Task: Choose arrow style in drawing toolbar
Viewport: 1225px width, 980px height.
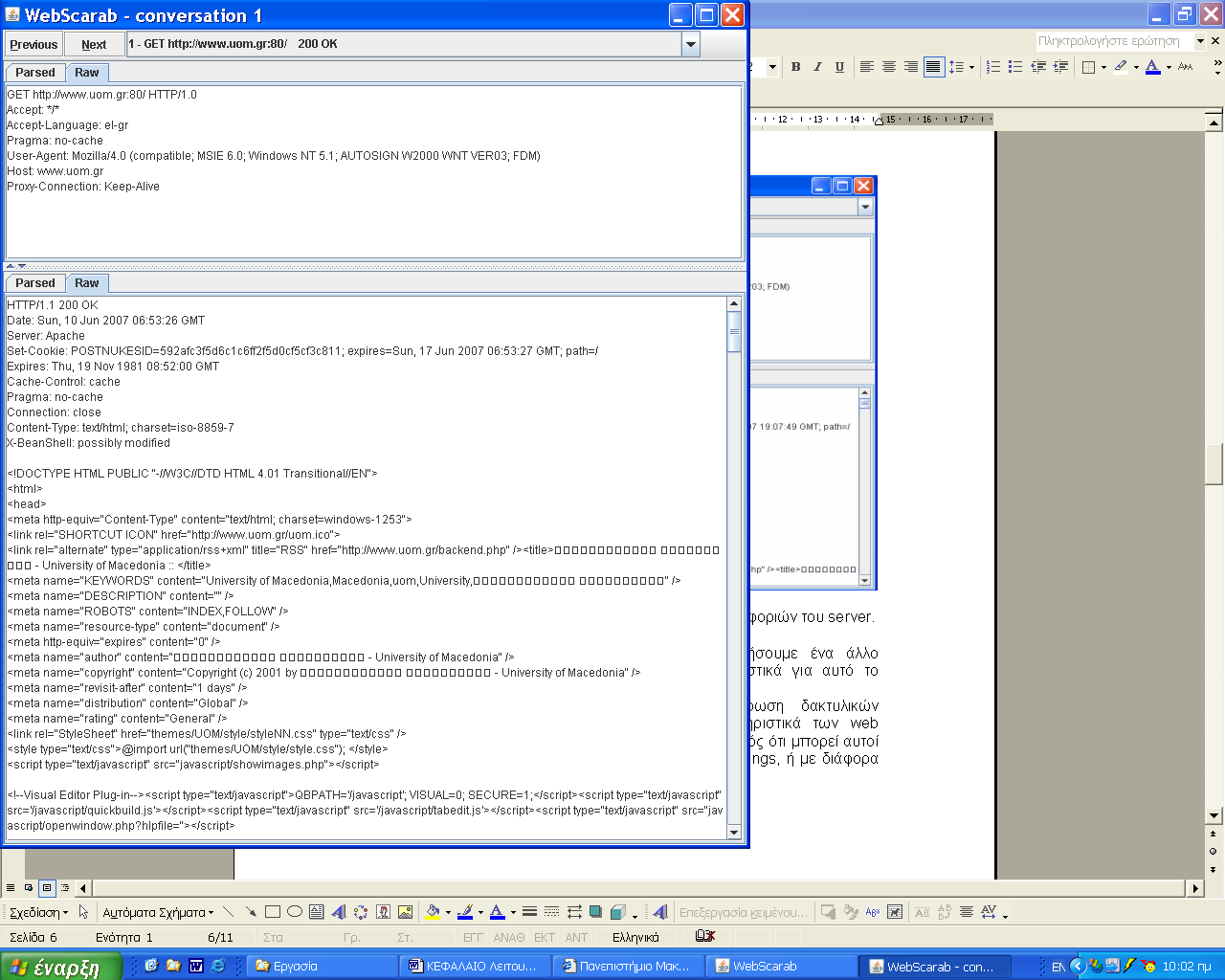Action: click(574, 912)
